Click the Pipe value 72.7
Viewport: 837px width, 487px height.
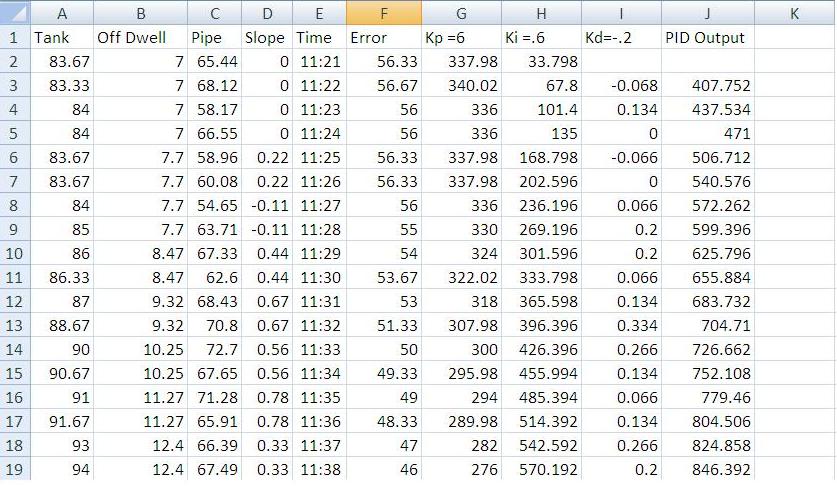214,350
